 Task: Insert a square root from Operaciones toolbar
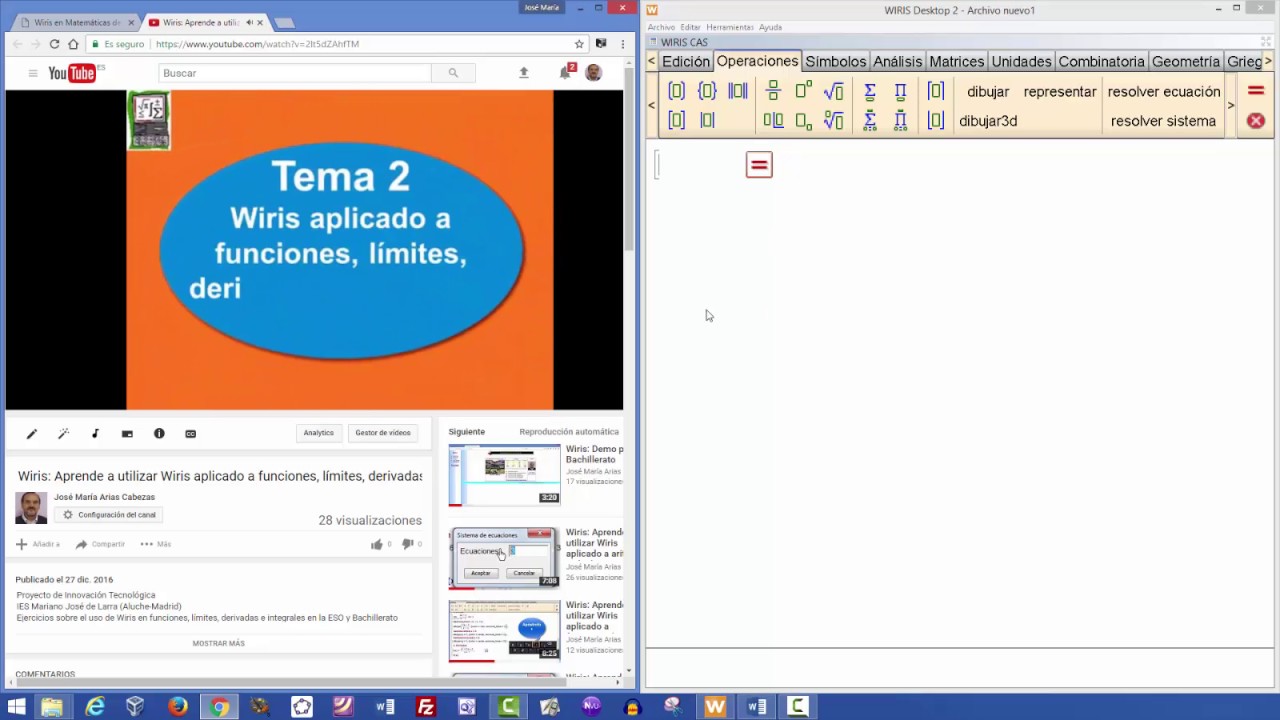point(833,91)
